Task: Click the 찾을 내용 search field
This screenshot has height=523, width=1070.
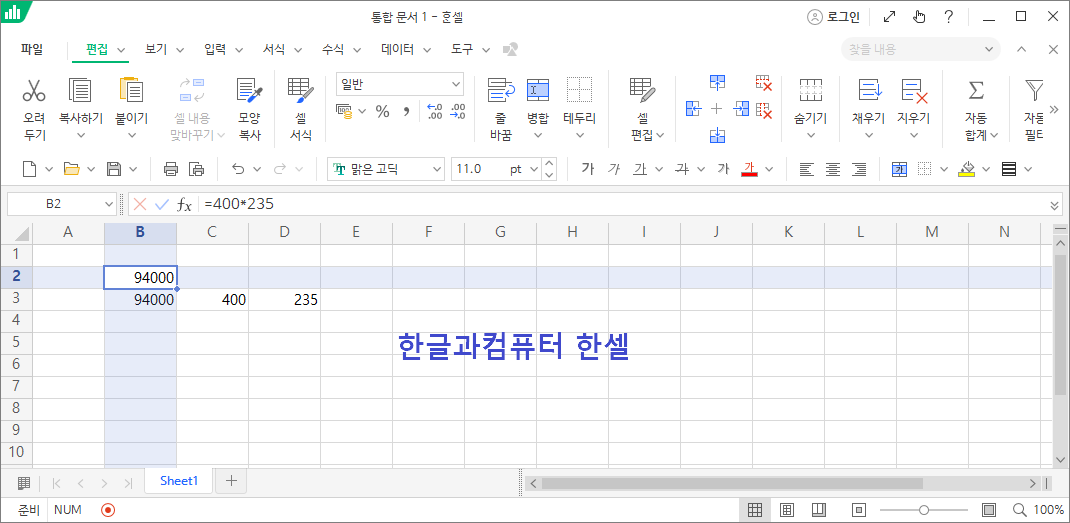Action: coord(920,49)
